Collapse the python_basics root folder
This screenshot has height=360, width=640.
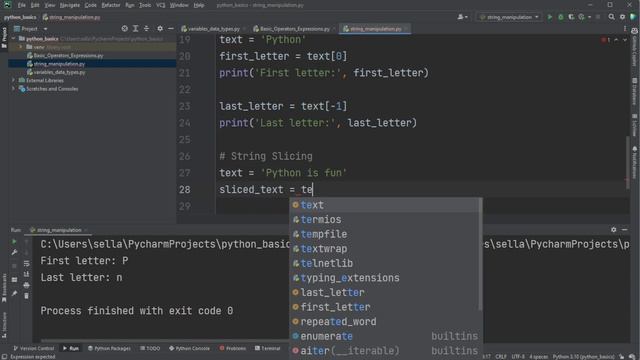pyautogui.click(x=13, y=39)
